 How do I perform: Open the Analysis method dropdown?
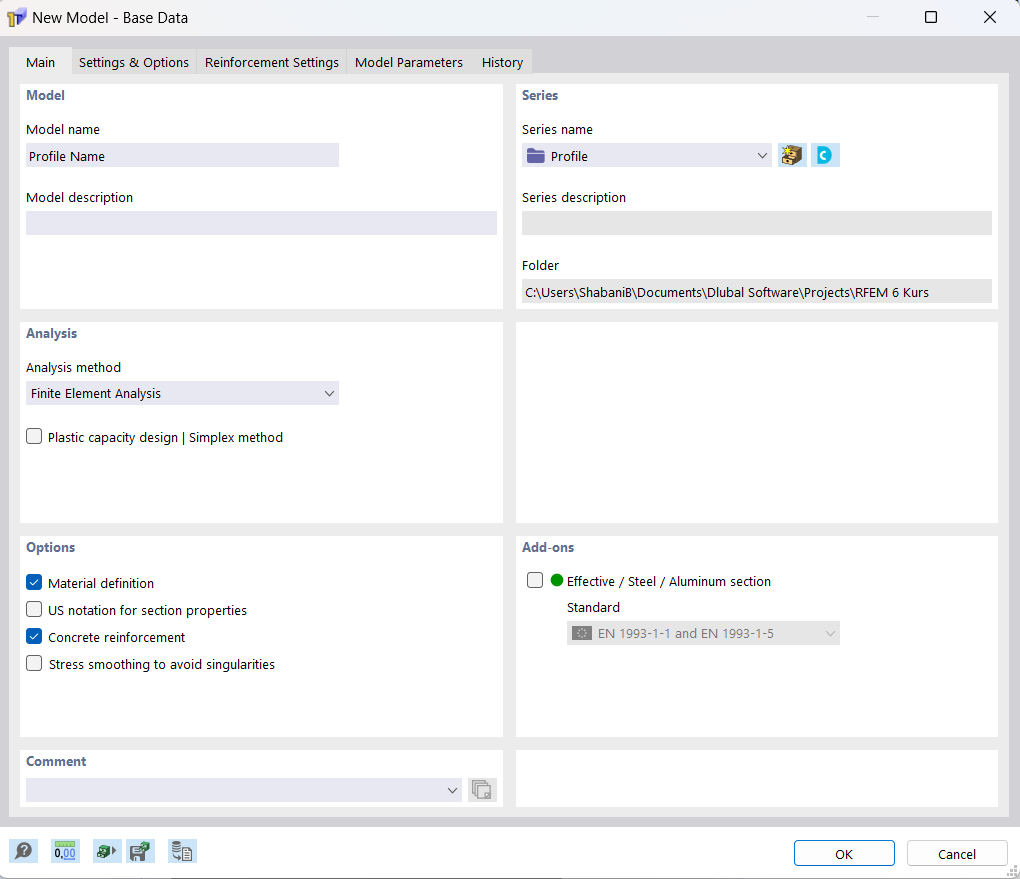click(329, 393)
